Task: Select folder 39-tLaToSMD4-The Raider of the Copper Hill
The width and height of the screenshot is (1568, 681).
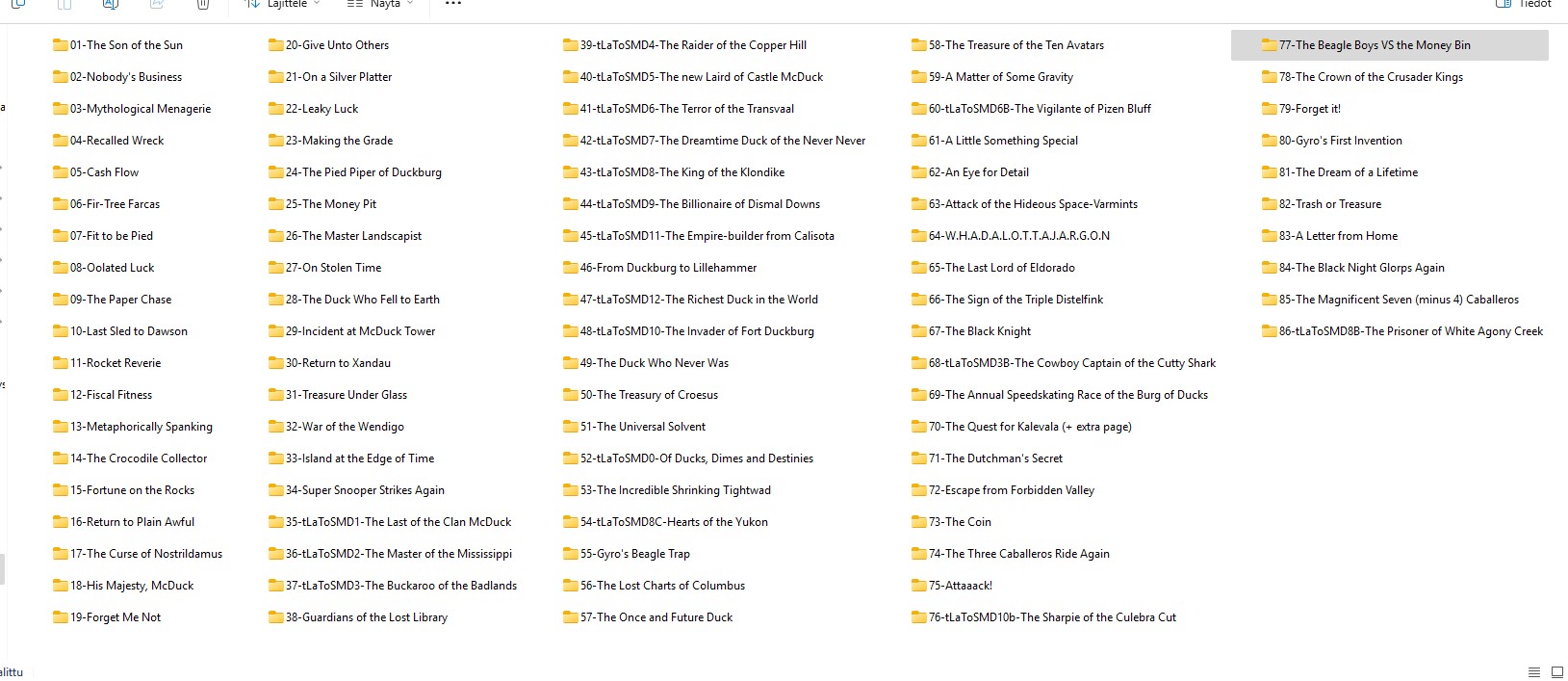Action: pyautogui.click(x=685, y=45)
